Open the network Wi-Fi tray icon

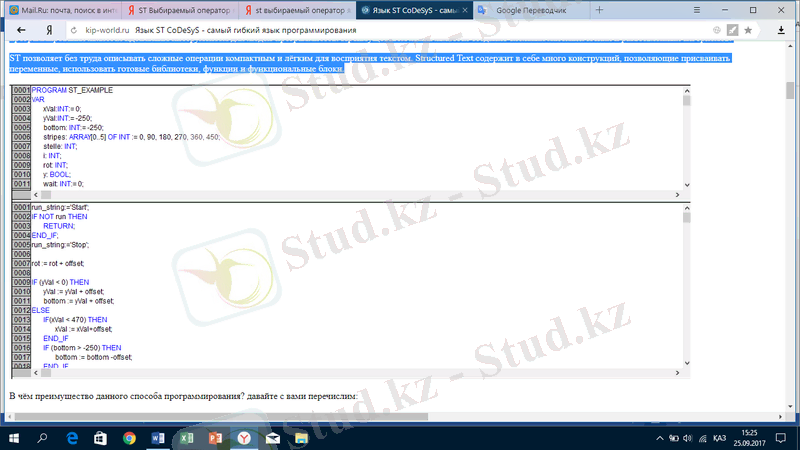(x=703, y=438)
